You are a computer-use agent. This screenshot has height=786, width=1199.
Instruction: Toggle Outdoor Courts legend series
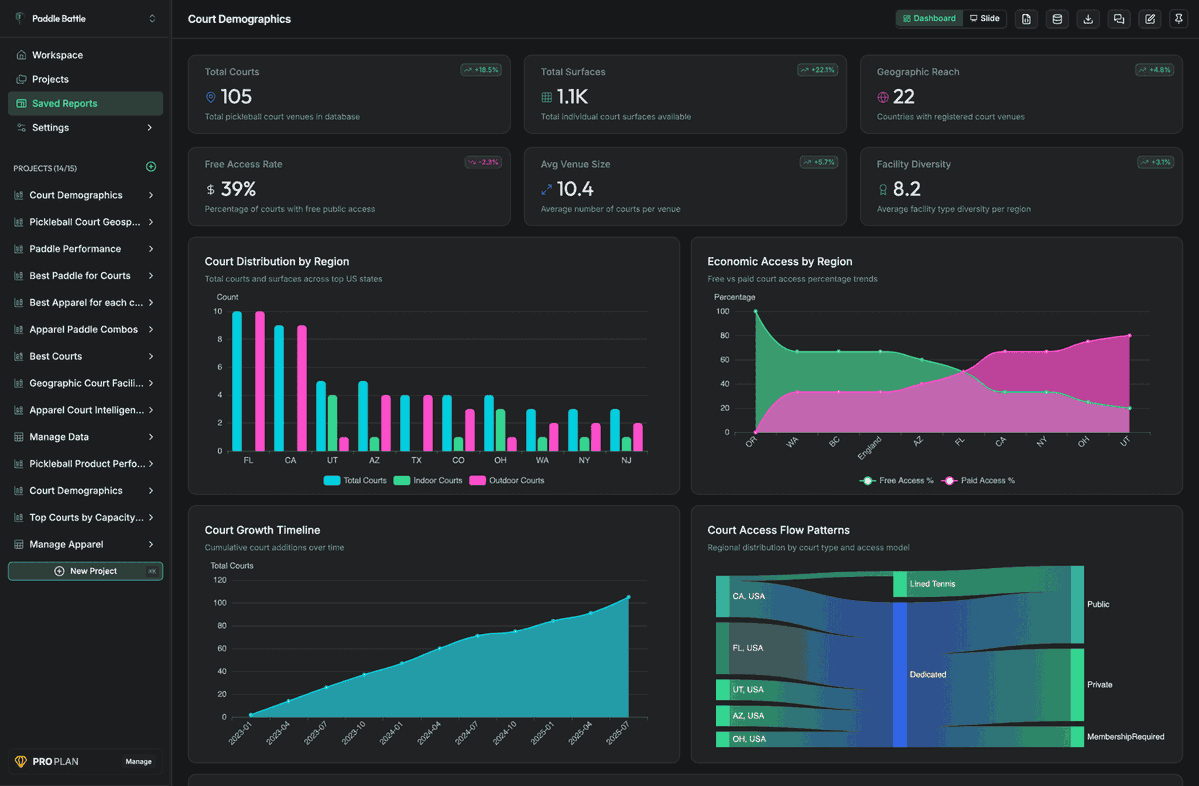coord(506,481)
